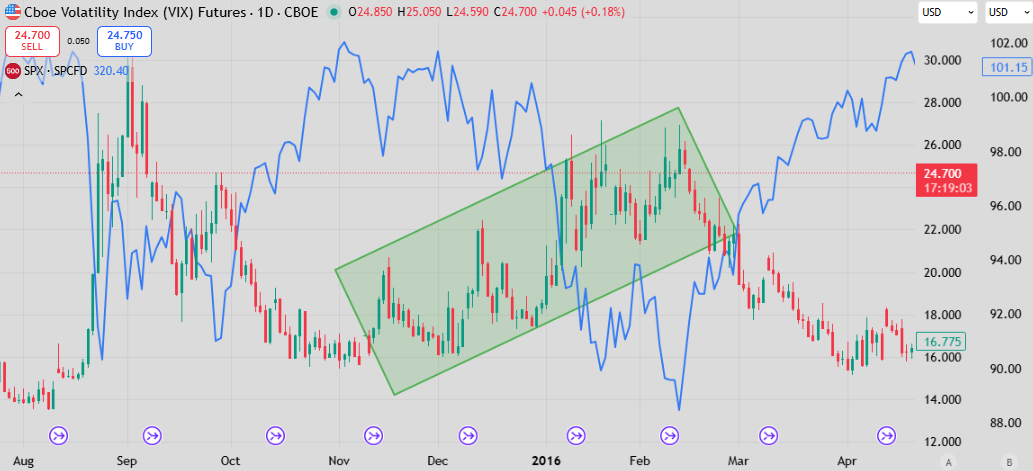The width and height of the screenshot is (1033, 471).
Task: Click the 28.000 price axis label
Action: [943, 103]
